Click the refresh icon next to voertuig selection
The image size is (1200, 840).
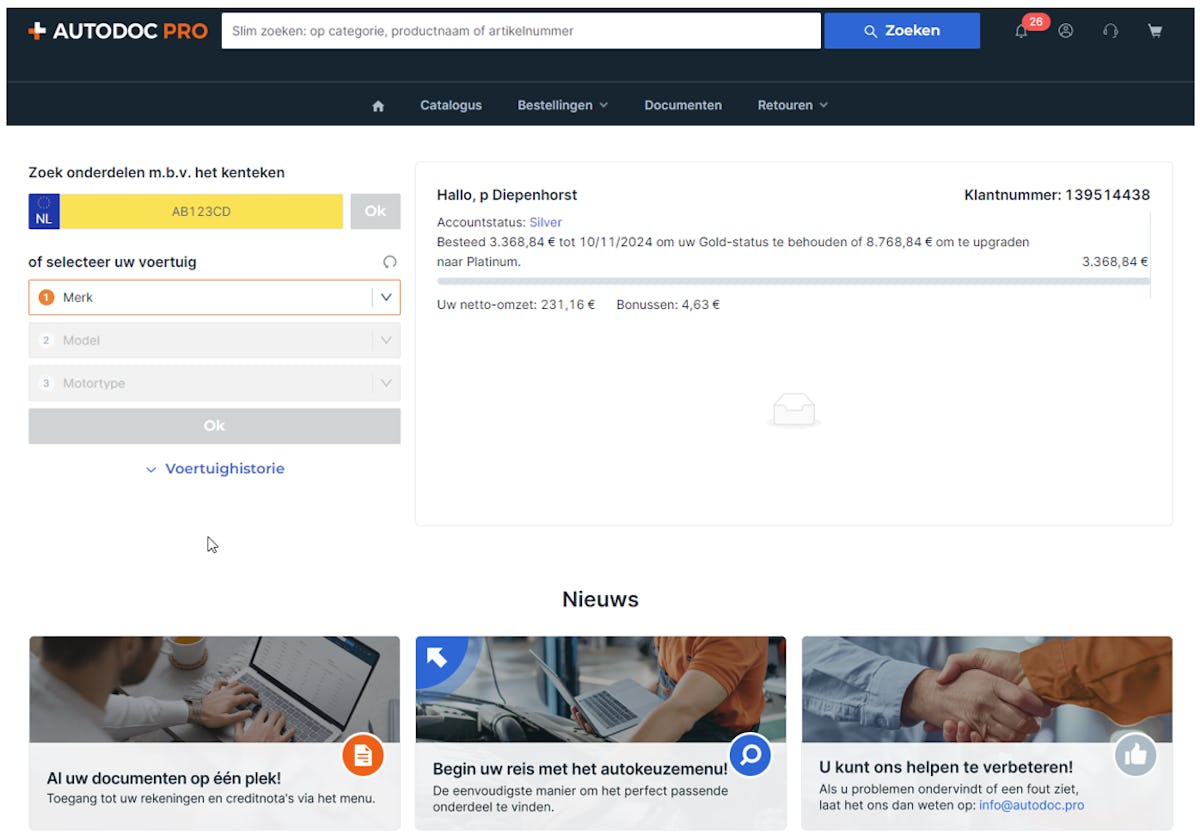point(390,261)
